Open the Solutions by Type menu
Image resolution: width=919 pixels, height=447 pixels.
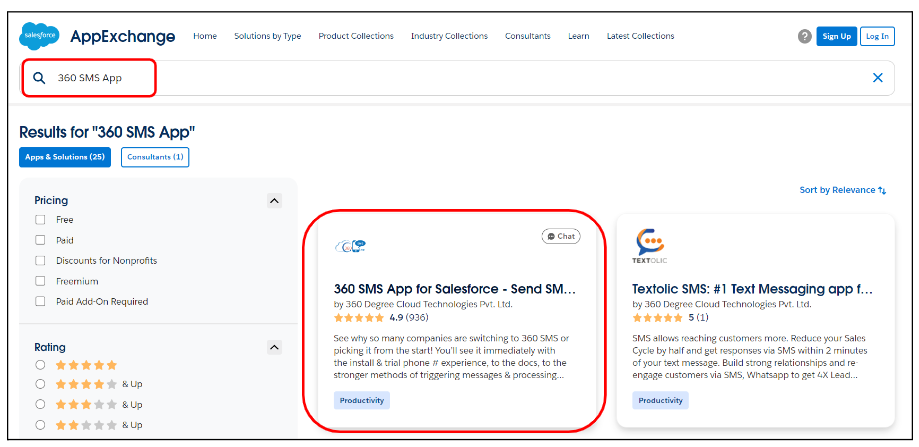pyautogui.click(x=267, y=36)
